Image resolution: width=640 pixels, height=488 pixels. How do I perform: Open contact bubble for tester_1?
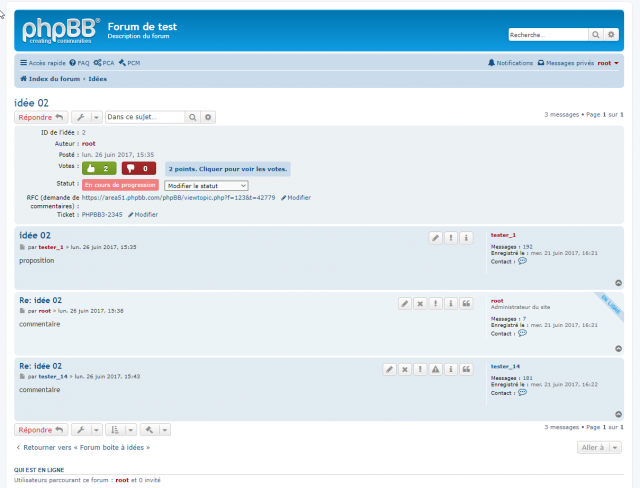click(522, 261)
